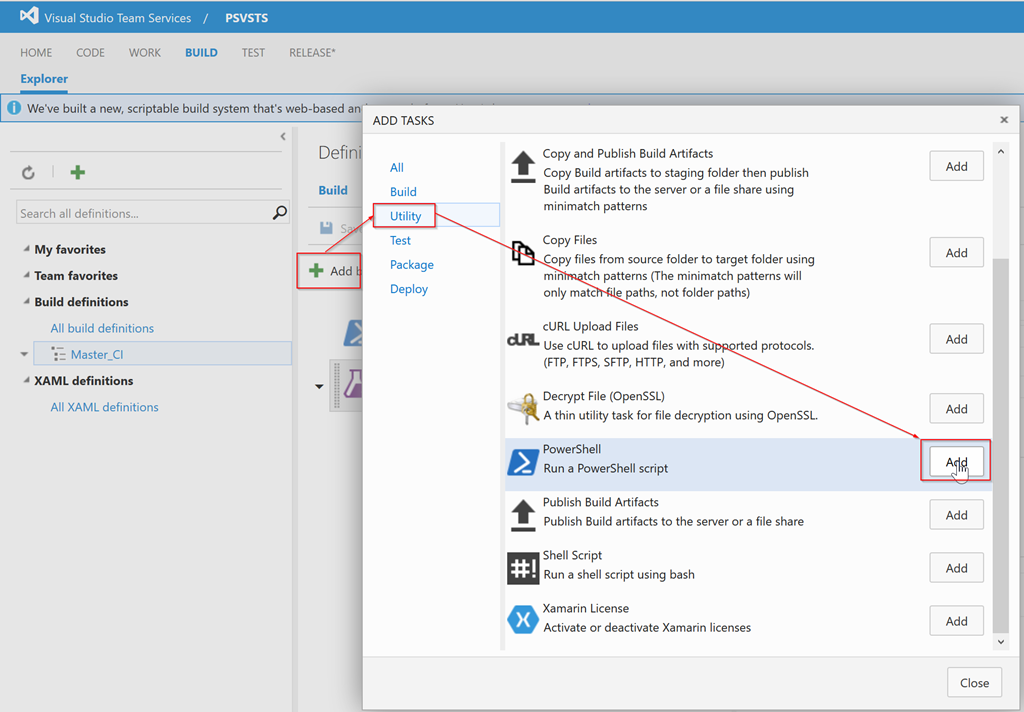
Task: Collapse the My favorites tree section
Action: [26, 250]
